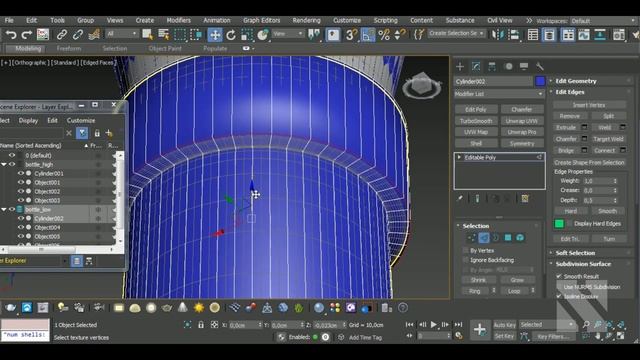Toggle visibility eye of Object002

tap(20, 191)
